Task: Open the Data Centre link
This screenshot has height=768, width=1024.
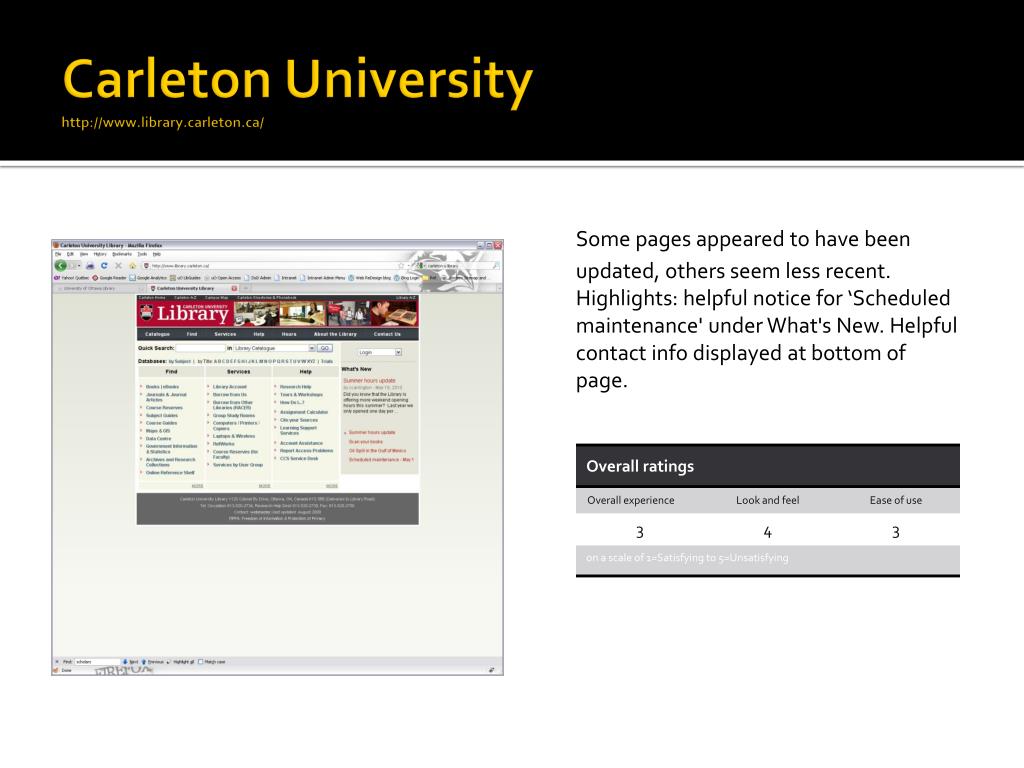Action: 158,439
